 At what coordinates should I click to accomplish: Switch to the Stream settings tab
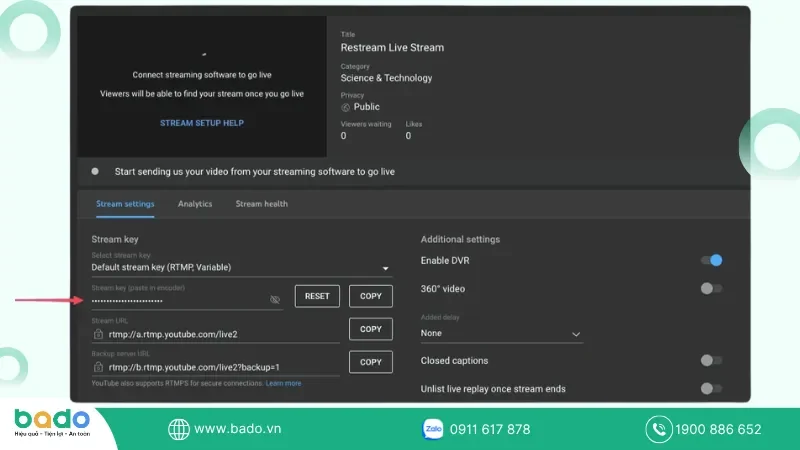125,204
